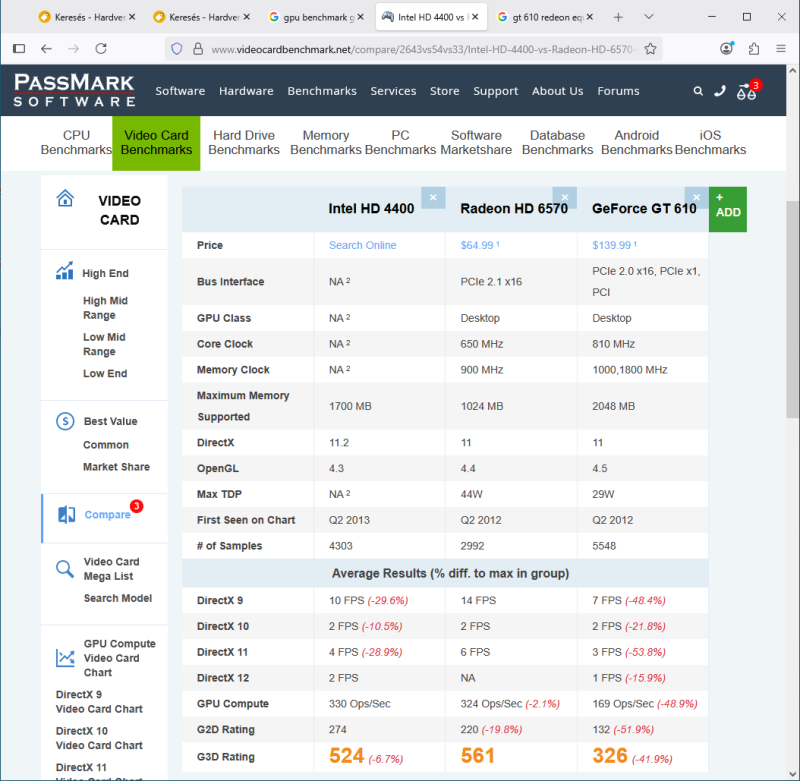The image size is (800, 781).
Task: Select the 561 G3D Rating value
Action: 478,755
